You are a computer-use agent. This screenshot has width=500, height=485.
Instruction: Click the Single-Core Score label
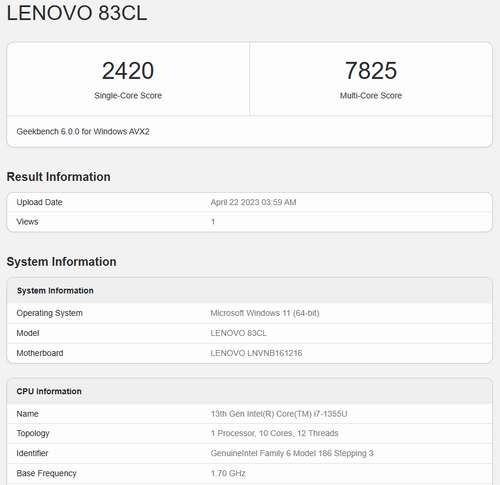(128, 96)
